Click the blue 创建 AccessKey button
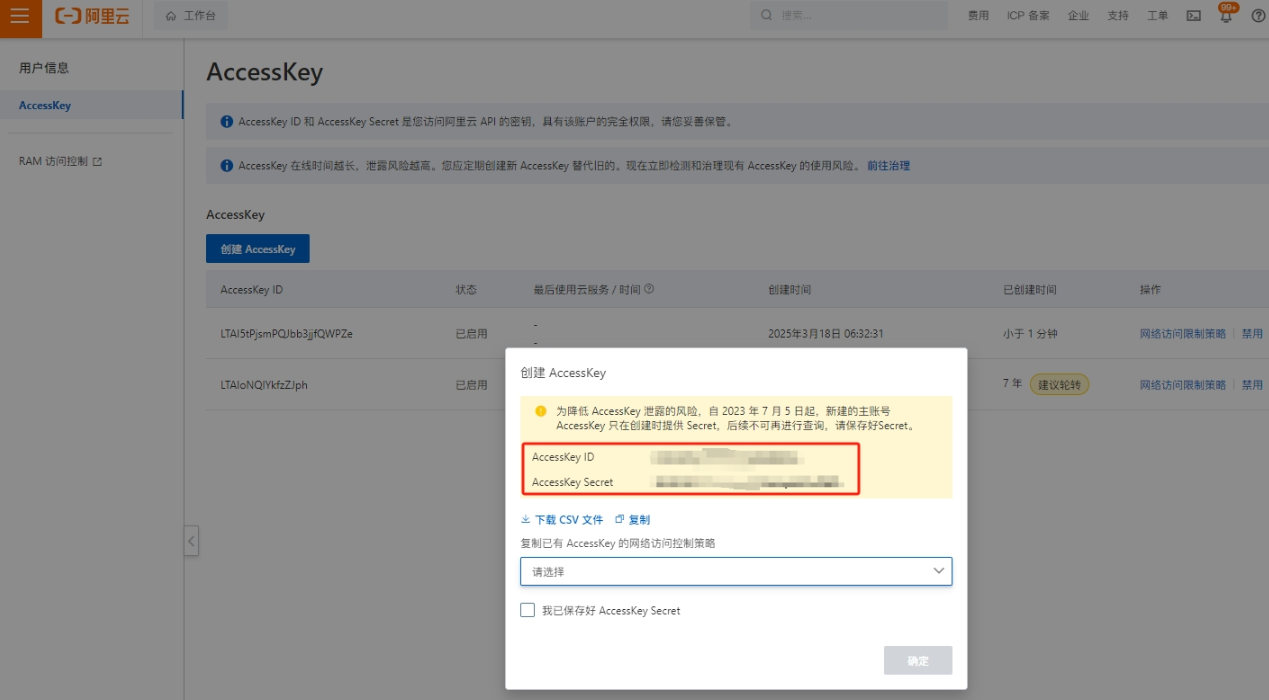 pyautogui.click(x=258, y=249)
